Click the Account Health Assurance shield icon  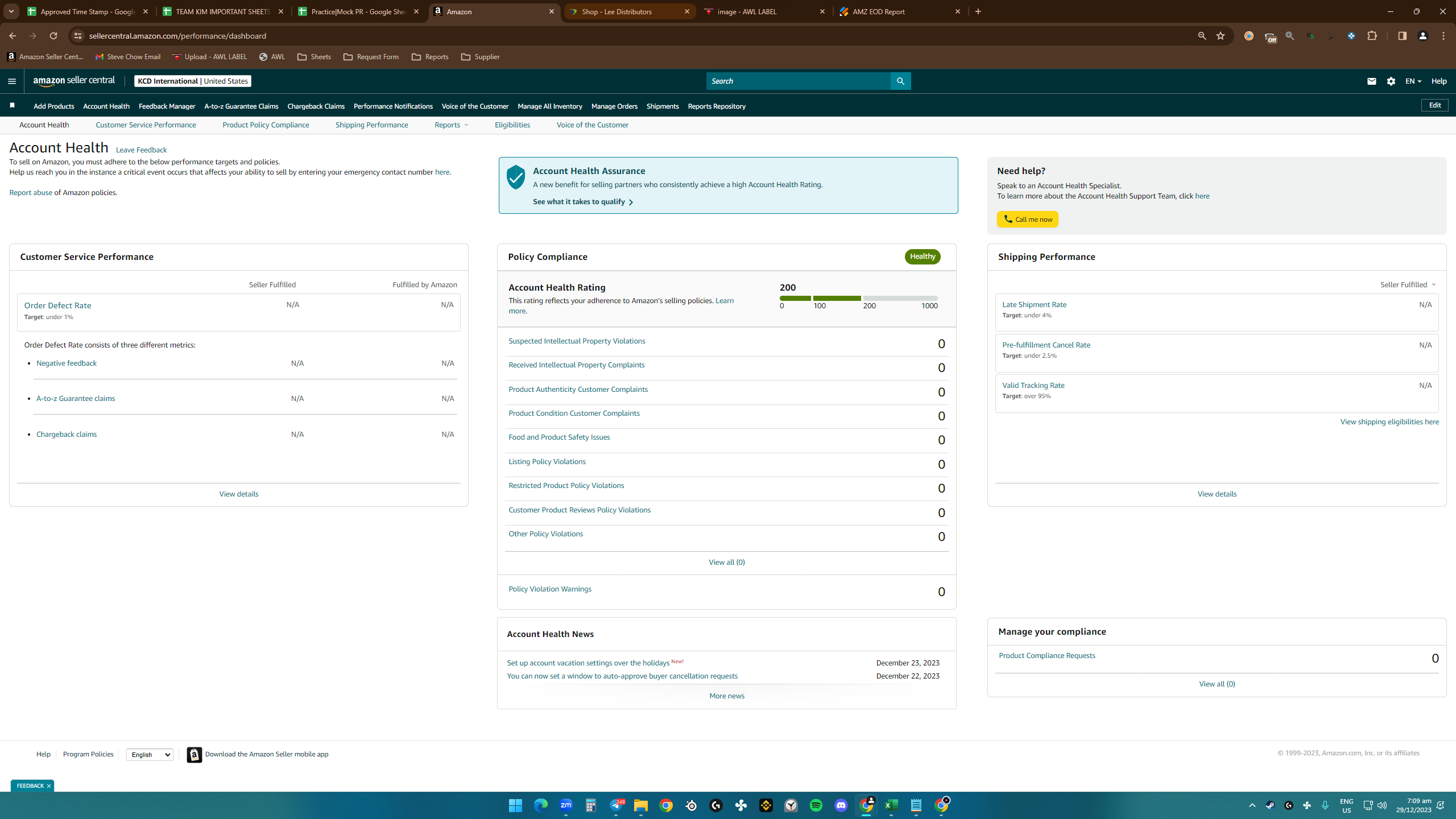(516, 177)
